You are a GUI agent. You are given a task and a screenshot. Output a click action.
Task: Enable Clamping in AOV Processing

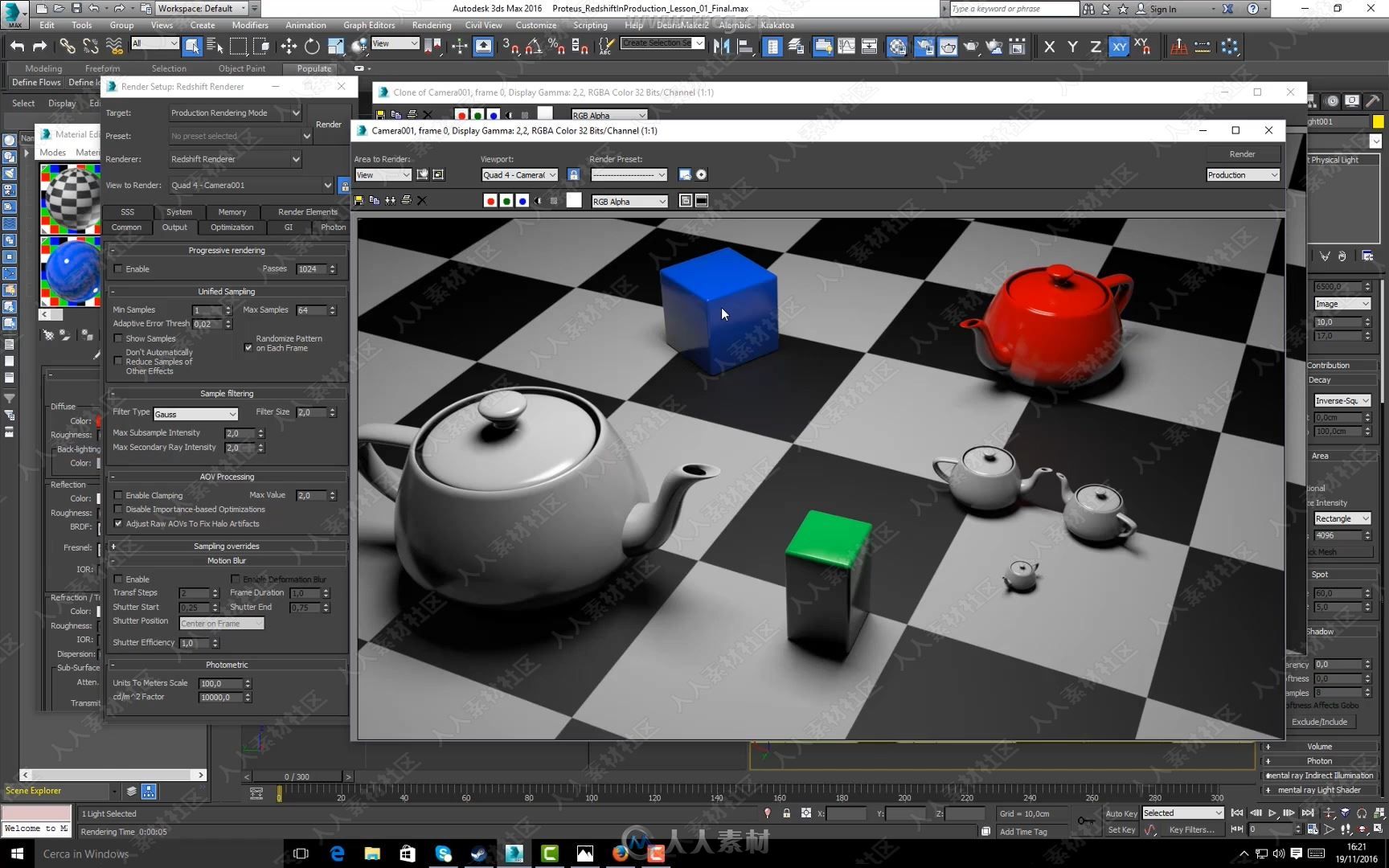pyautogui.click(x=118, y=495)
